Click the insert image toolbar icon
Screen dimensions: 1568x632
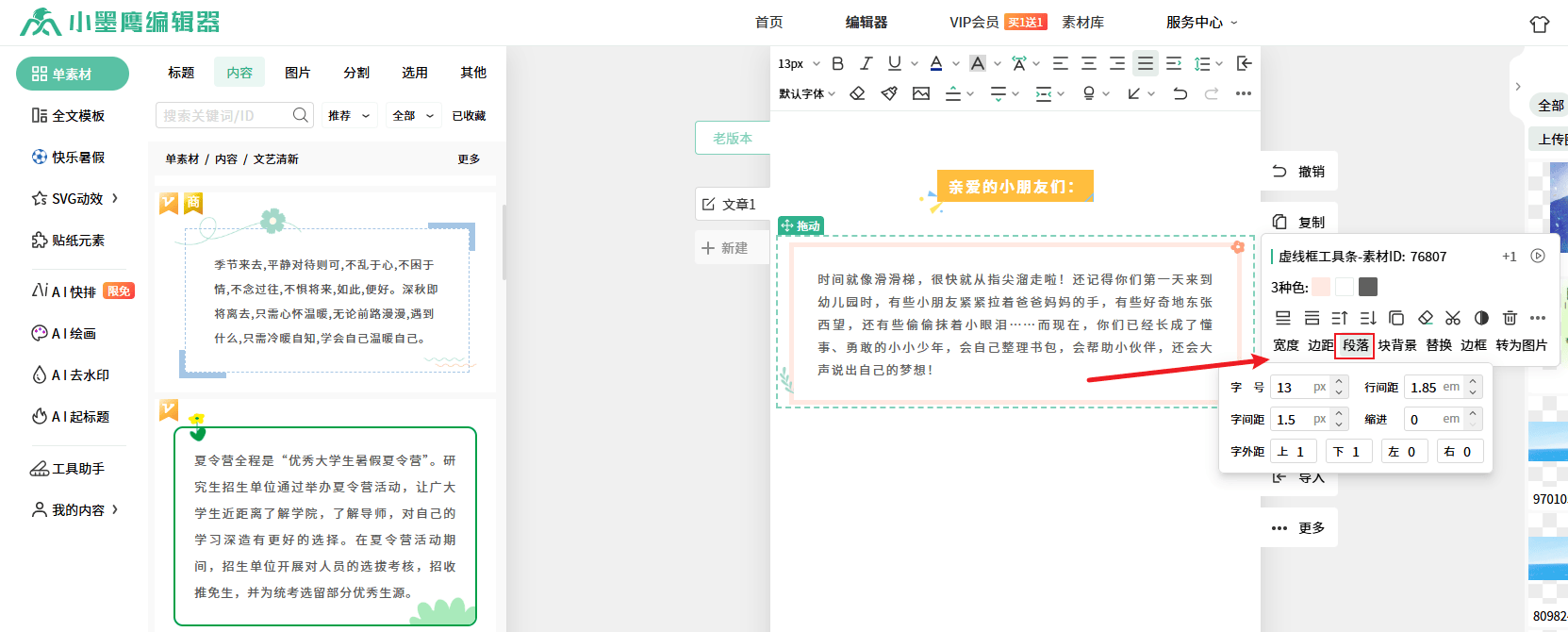(921, 93)
